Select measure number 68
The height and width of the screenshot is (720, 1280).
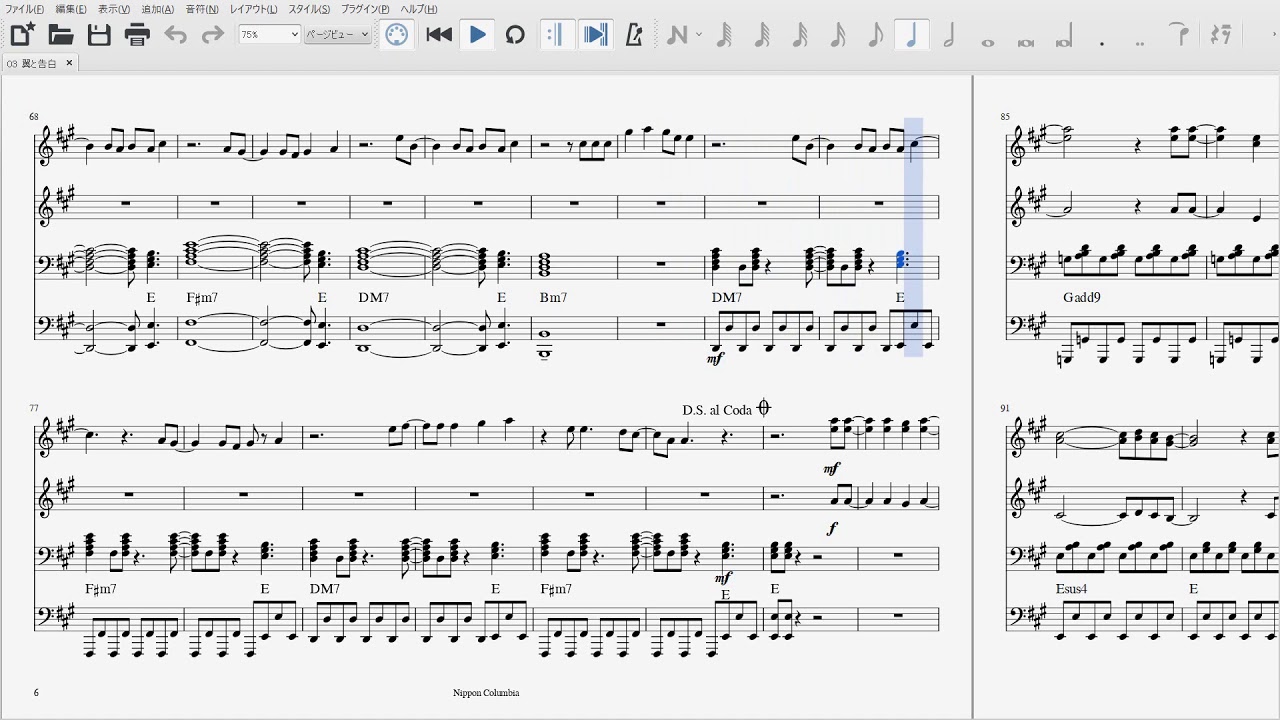pyautogui.click(x=33, y=117)
